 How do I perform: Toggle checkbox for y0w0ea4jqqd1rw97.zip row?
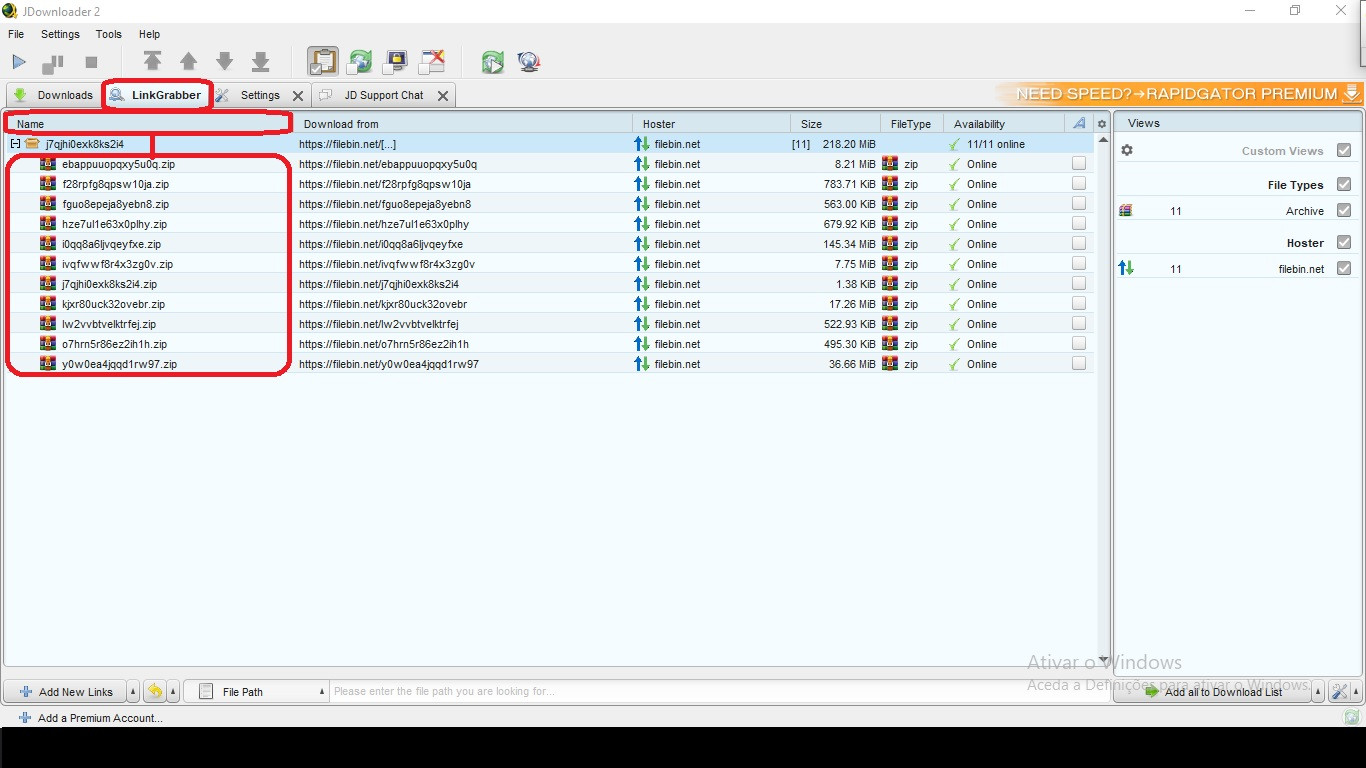pos(1079,363)
